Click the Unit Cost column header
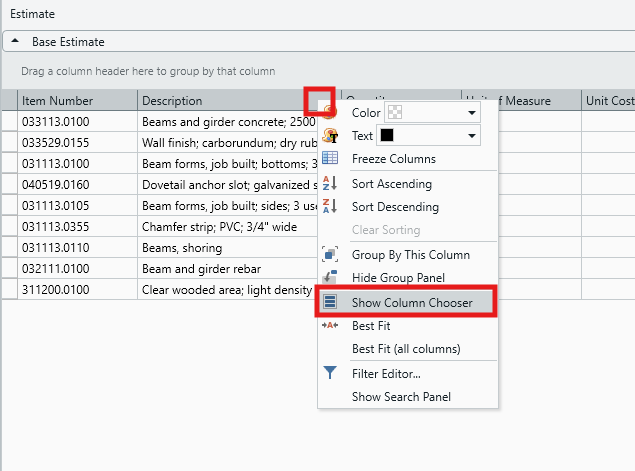The height and width of the screenshot is (471, 635). [x=608, y=100]
